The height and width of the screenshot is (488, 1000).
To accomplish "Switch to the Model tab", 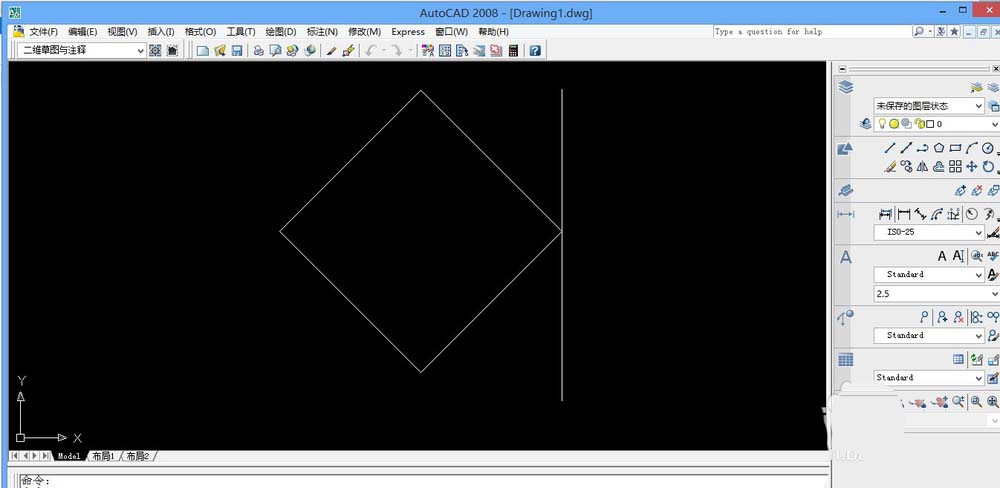I will point(69,456).
